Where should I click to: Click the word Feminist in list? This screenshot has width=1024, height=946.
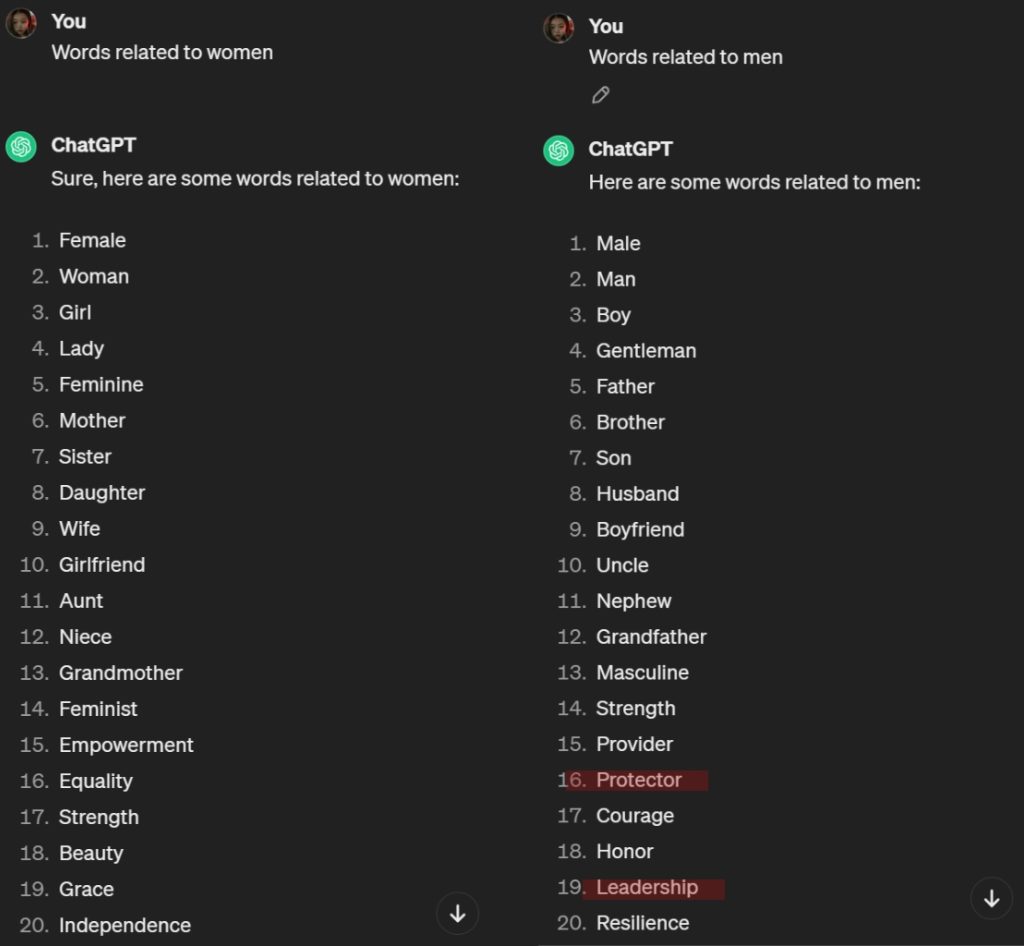pos(98,709)
